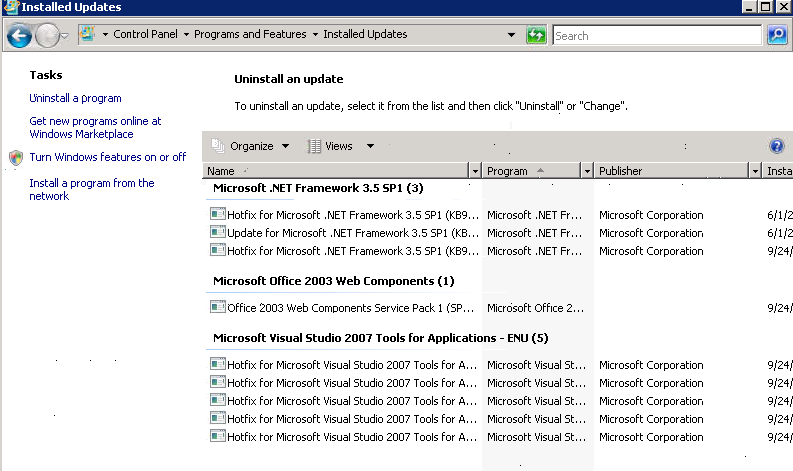Open Turn Windows features on or off
The width and height of the screenshot is (793, 471).
coord(107,157)
